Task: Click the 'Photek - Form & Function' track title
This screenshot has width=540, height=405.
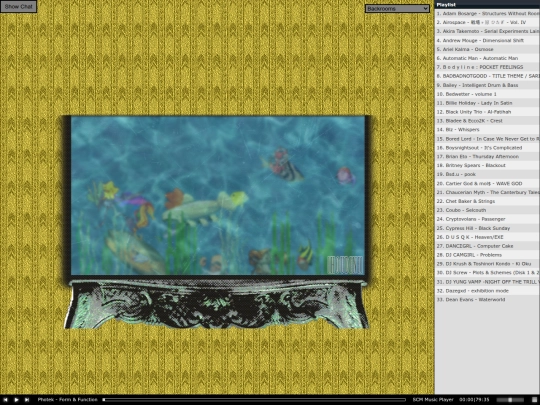Action: point(68,399)
